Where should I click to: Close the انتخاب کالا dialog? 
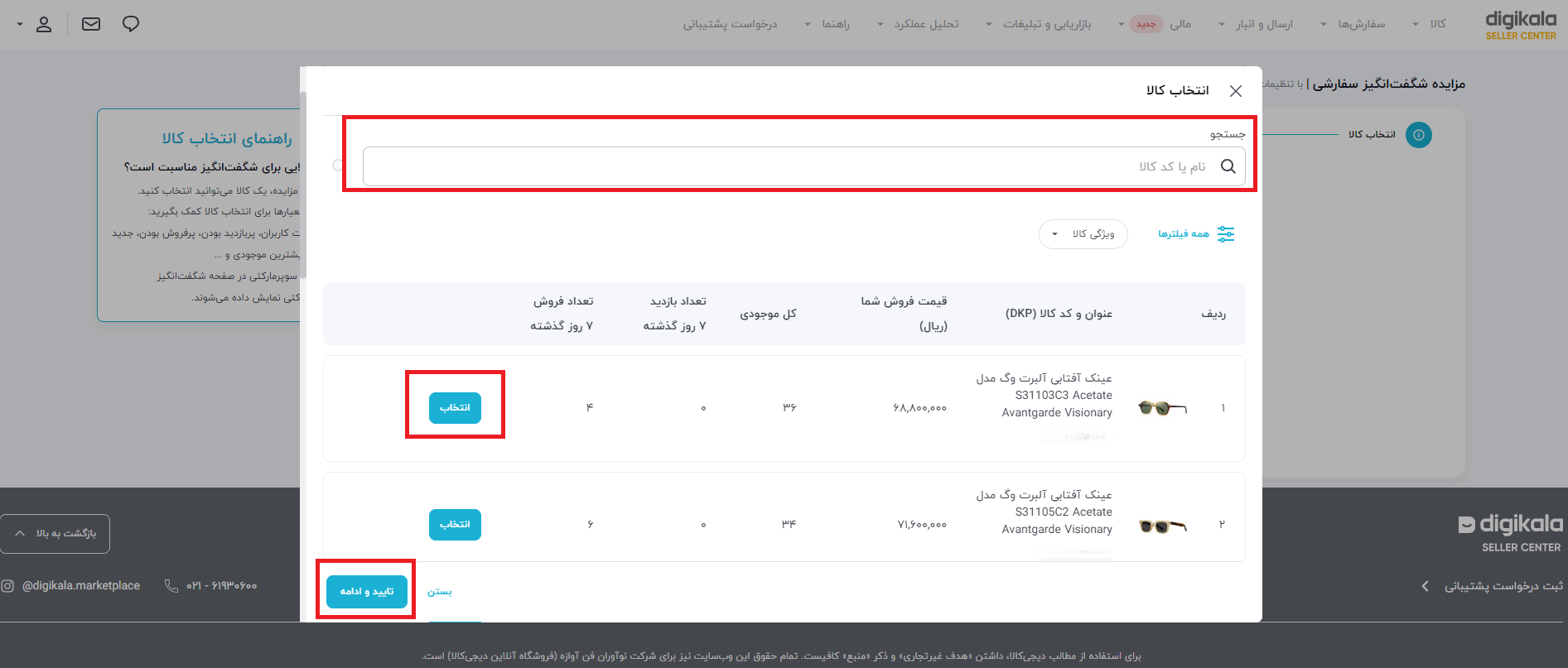tap(1236, 91)
